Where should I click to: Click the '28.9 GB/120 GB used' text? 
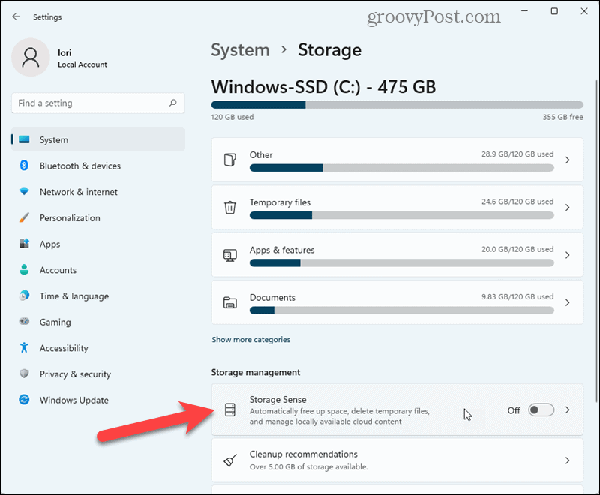517,154
